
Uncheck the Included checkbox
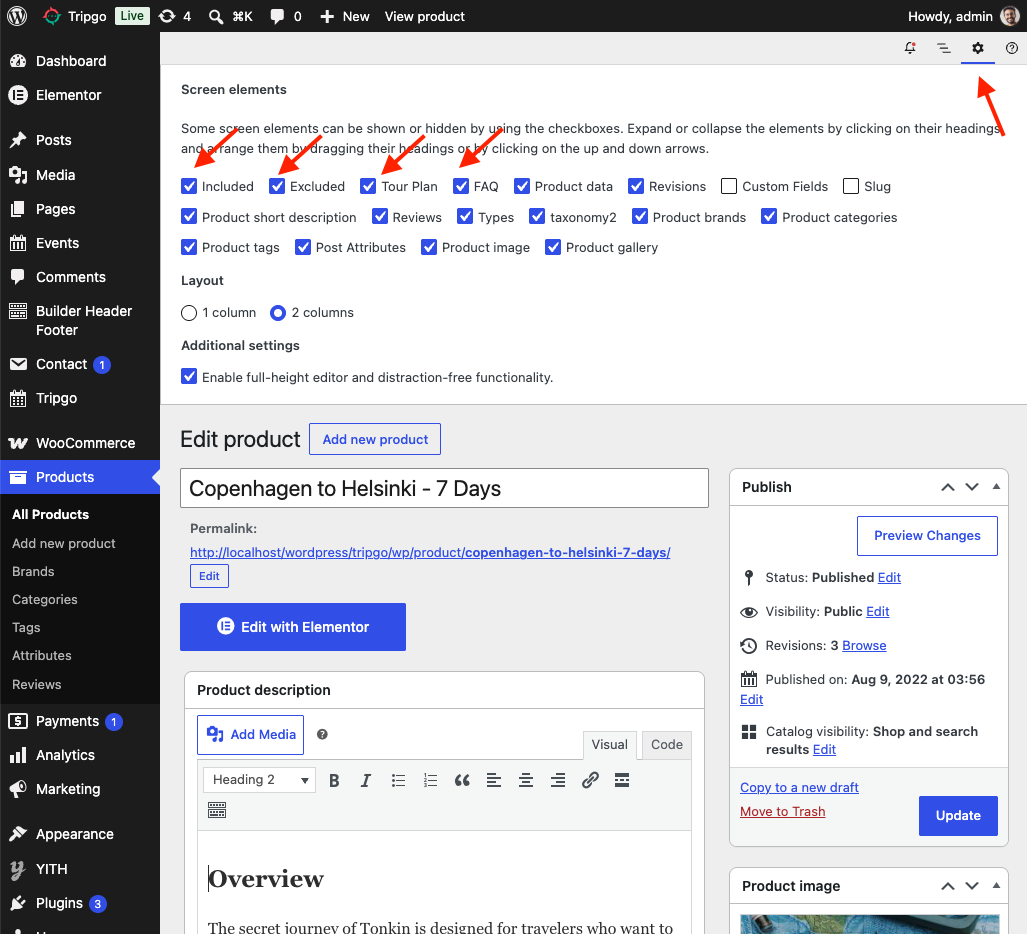pos(189,186)
